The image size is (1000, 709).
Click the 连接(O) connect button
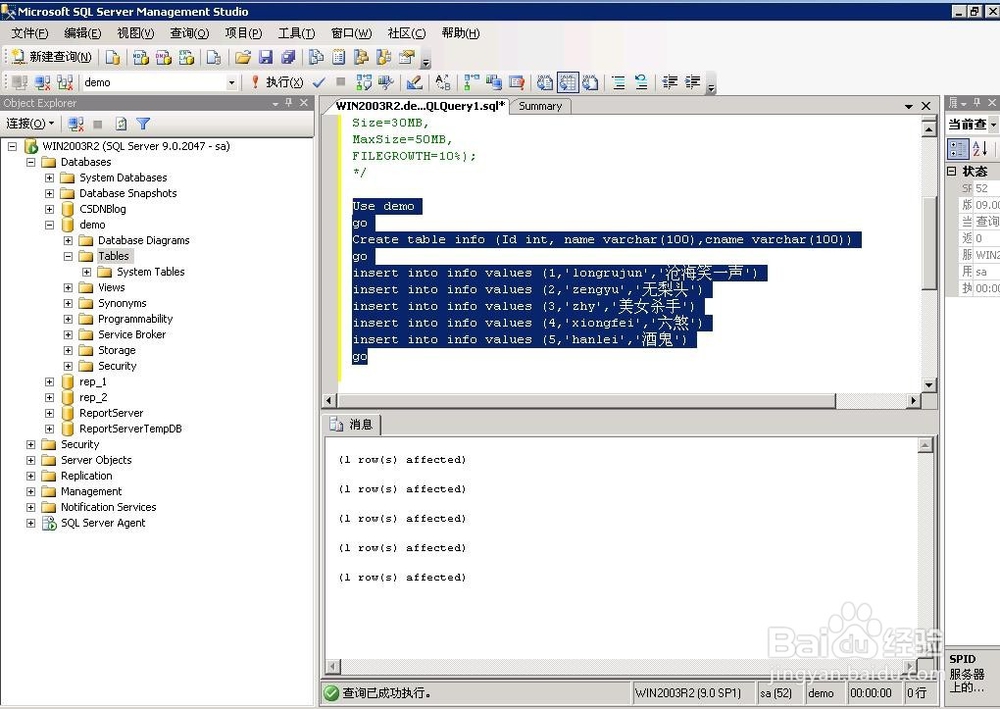tap(30, 124)
